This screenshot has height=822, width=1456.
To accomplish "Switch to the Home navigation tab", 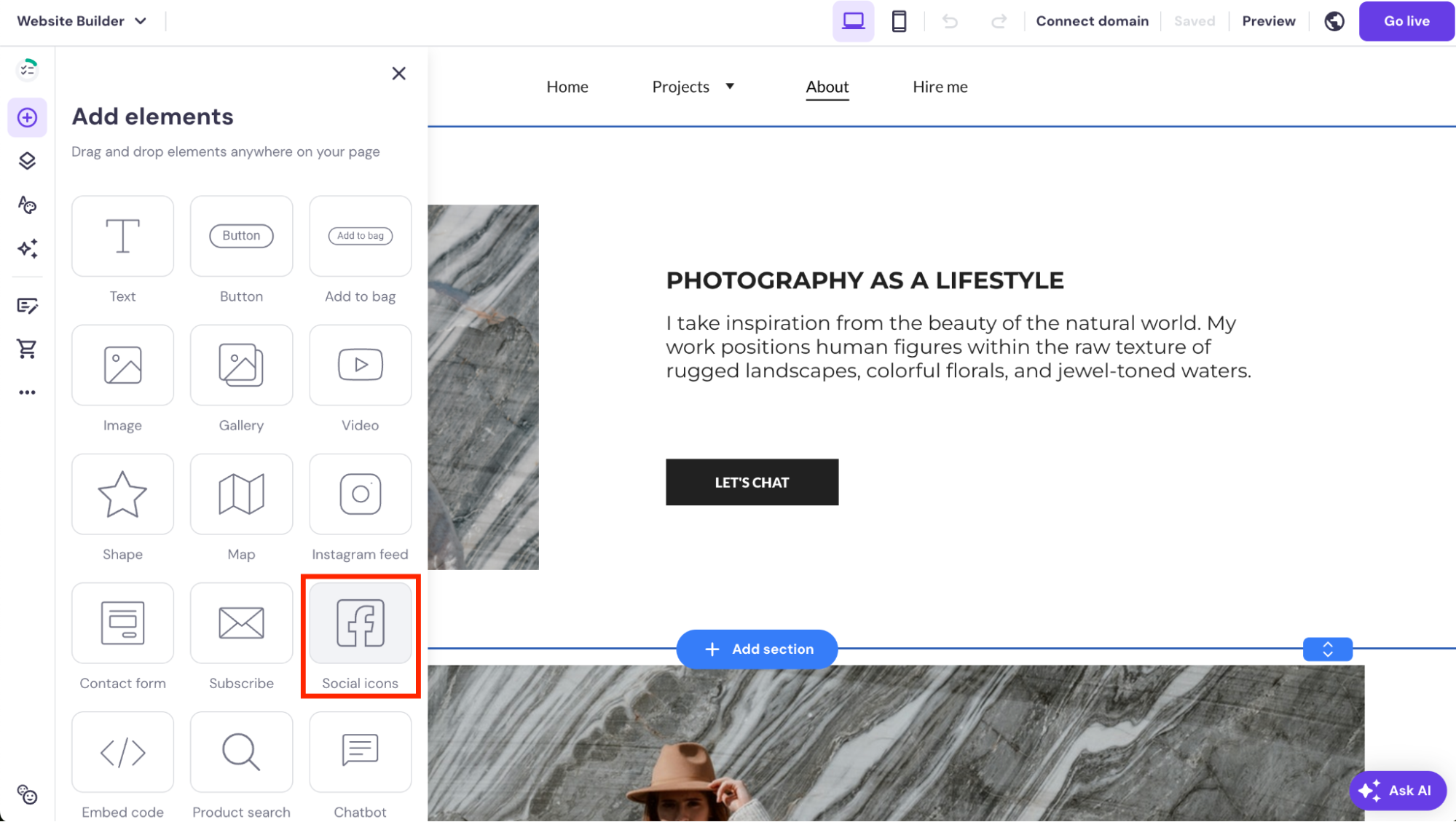I will point(567,86).
